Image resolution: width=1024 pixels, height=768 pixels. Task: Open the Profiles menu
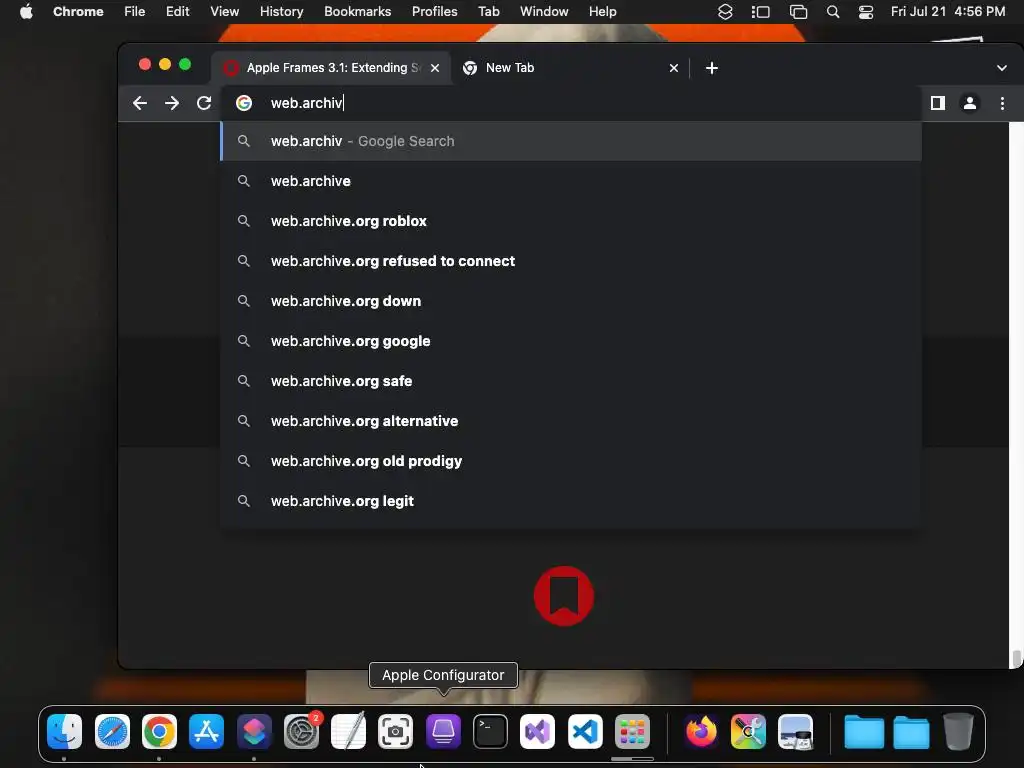point(434,12)
